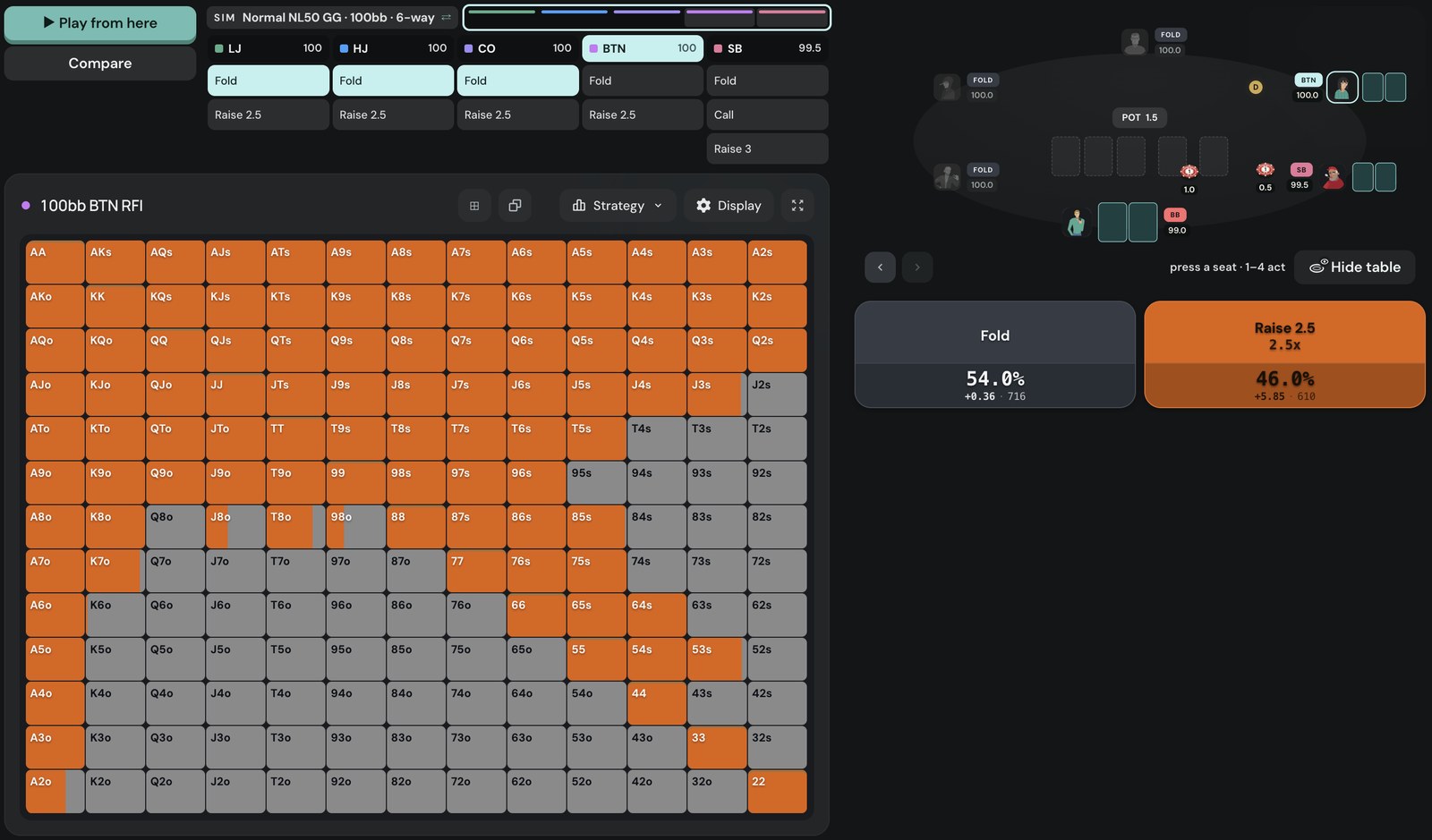Click the A2o hand cell

click(55, 792)
